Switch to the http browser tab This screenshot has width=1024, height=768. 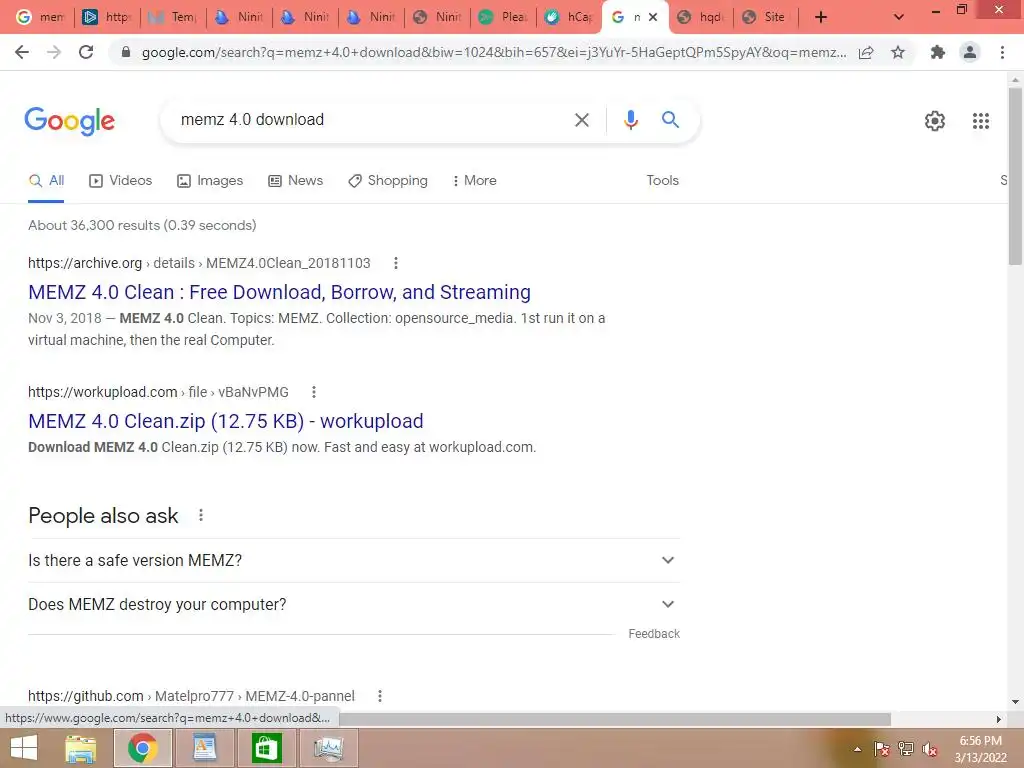click(x=107, y=18)
